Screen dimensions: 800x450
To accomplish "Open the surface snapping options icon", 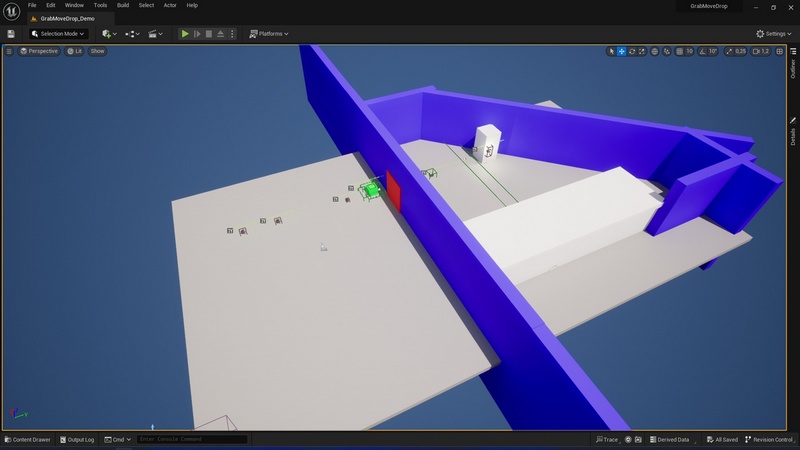I will [x=666, y=51].
